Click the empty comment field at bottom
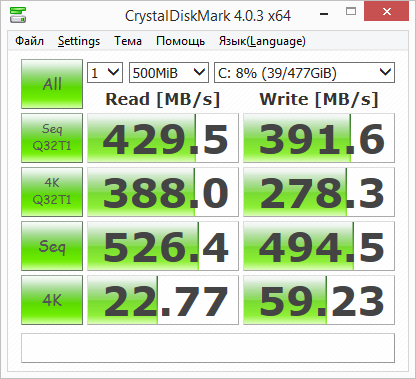The image size is (416, 379). pyautogui.click(x=208, y=348)
